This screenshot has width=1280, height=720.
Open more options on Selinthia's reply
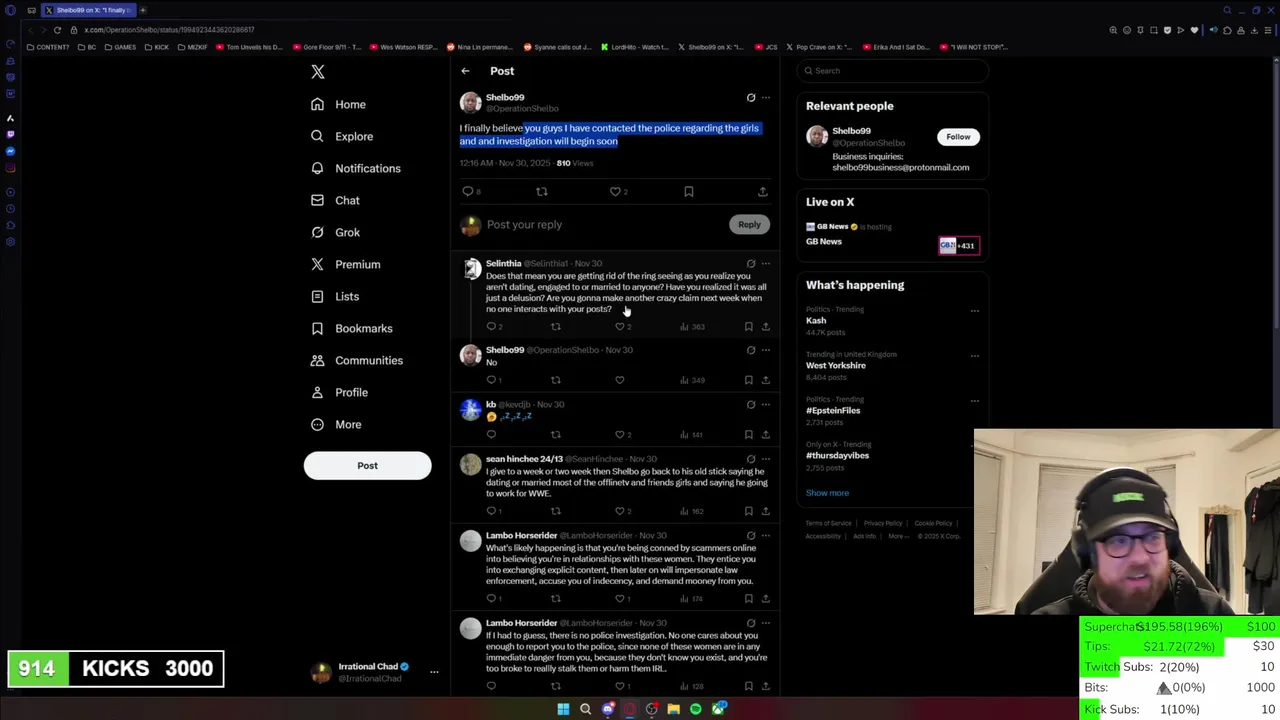coord(766,264)
